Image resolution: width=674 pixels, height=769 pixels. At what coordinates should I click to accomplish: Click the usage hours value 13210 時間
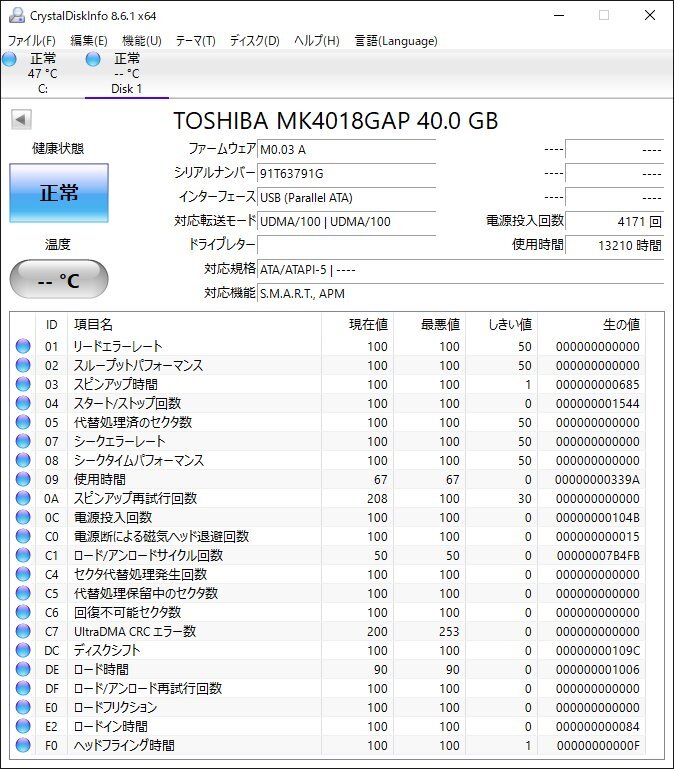[614, 245]
